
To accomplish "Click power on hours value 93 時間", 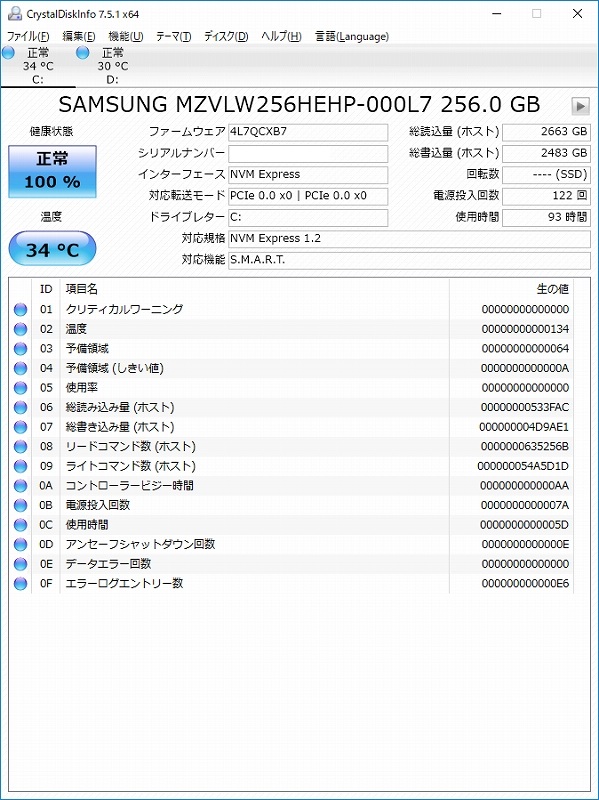I will (546, 218).
